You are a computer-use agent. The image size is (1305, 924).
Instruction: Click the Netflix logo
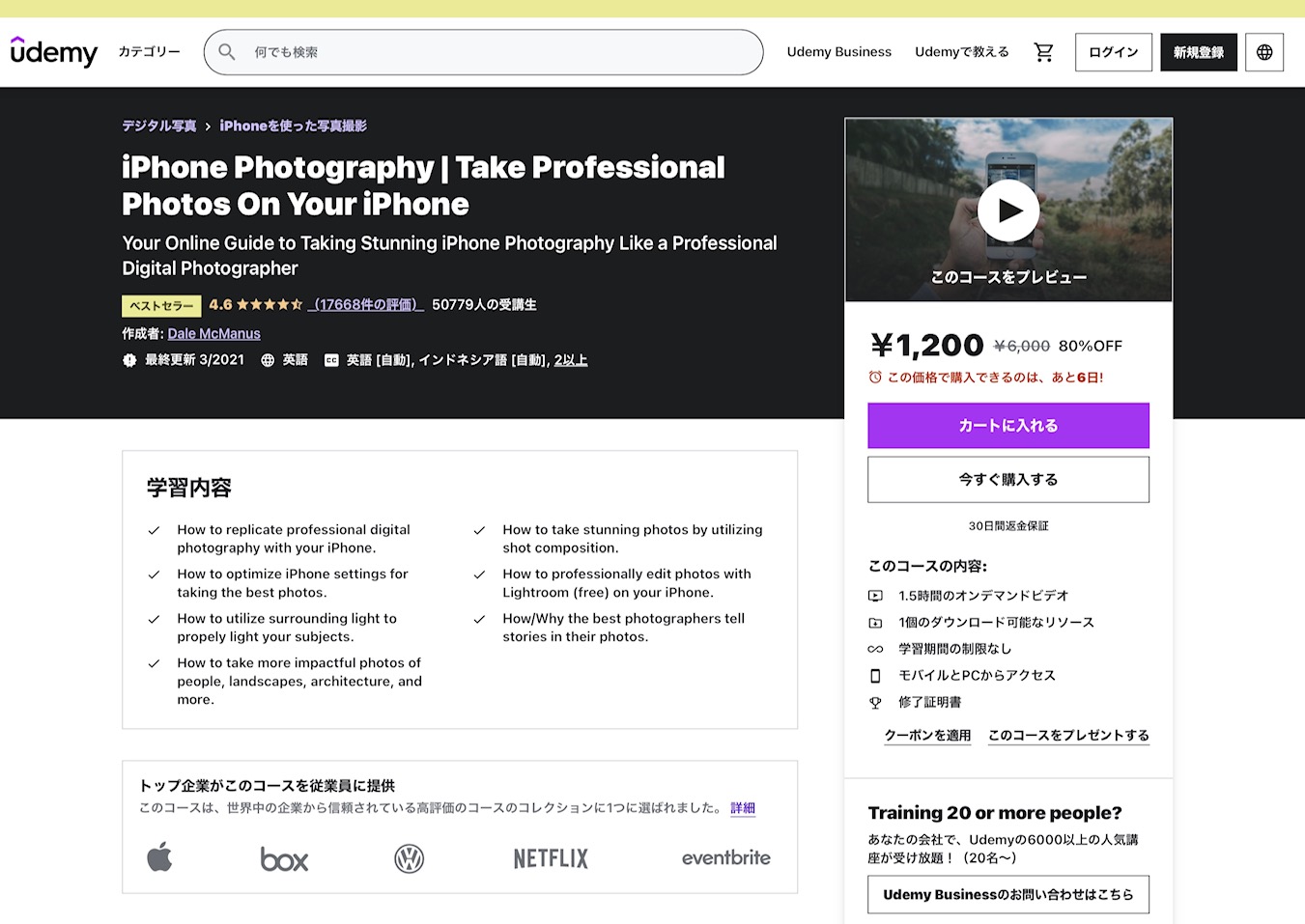(551, 858)
